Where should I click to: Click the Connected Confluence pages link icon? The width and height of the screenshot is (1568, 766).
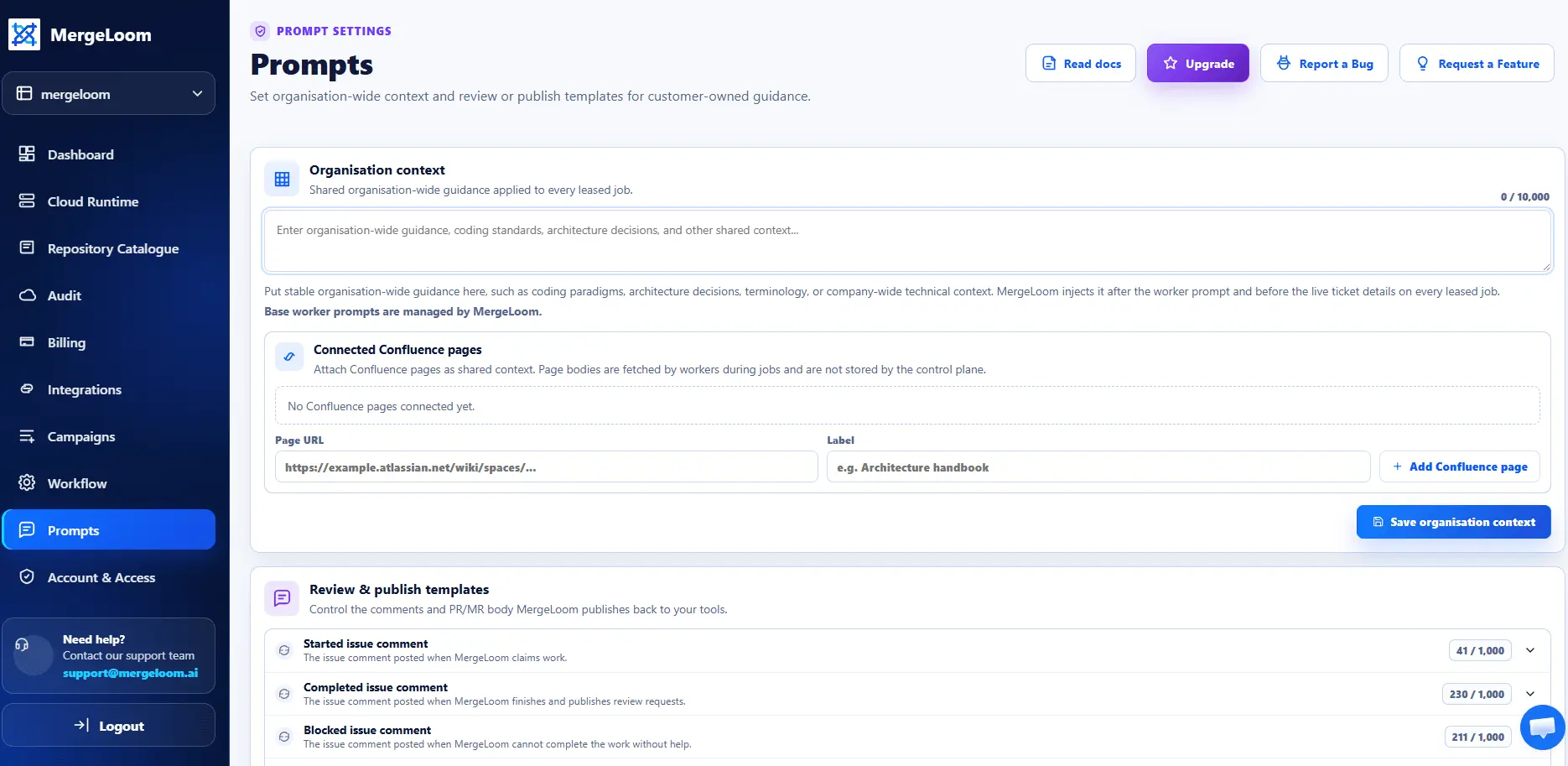point(289,357)
